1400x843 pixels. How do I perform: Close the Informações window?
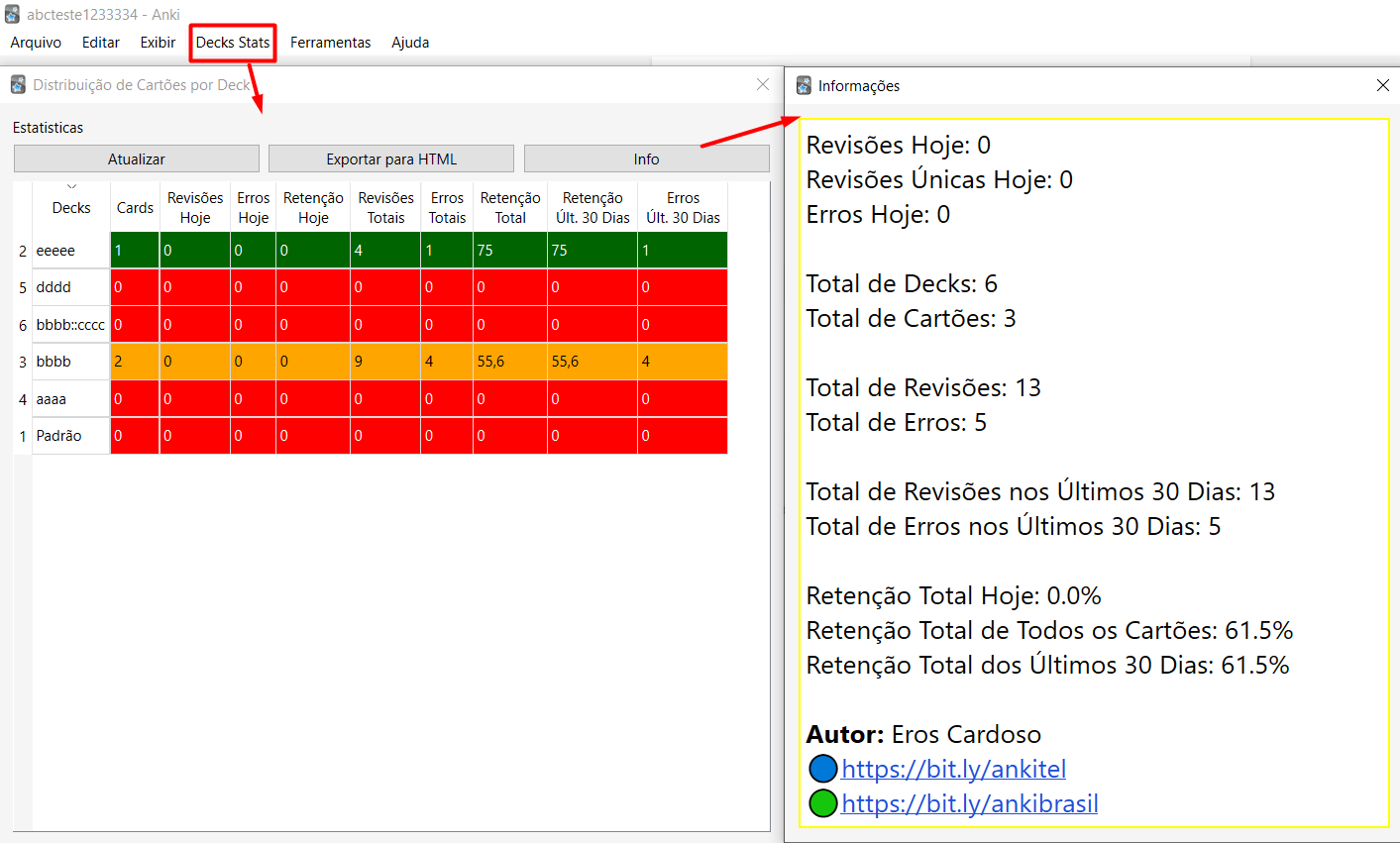click(1383, 86)
